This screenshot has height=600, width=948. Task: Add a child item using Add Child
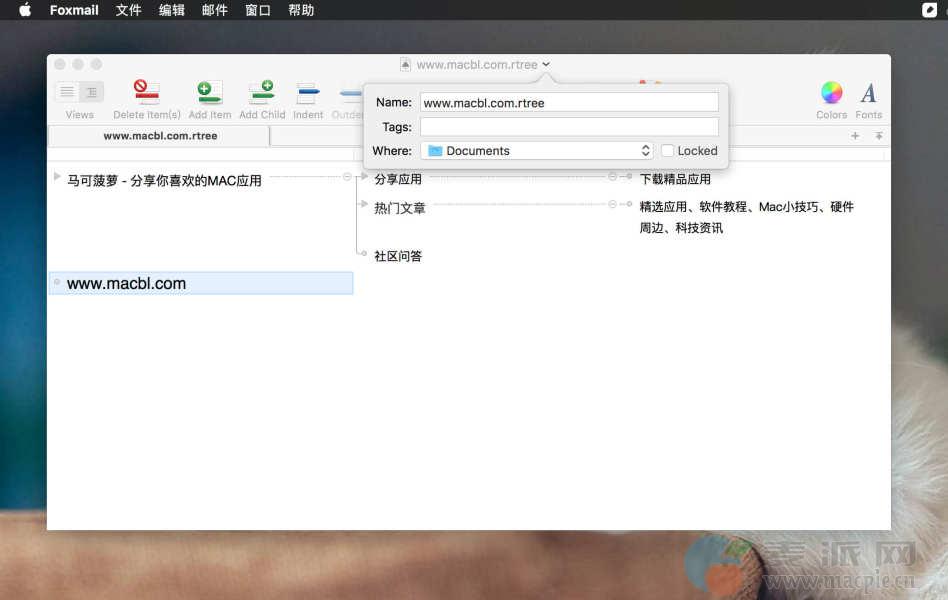coord(262,93)
